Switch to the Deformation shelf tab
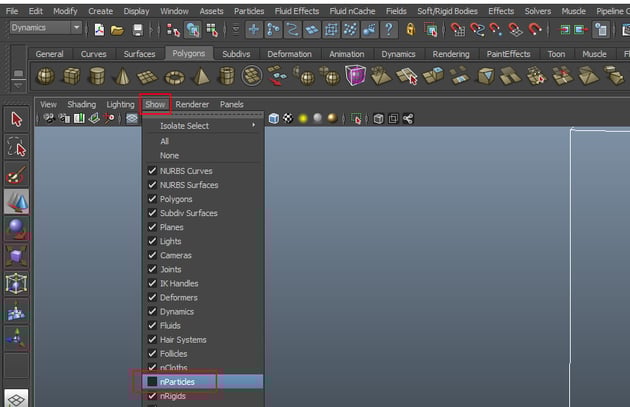This screenshot has width=630, height=407. coord(289,54)
